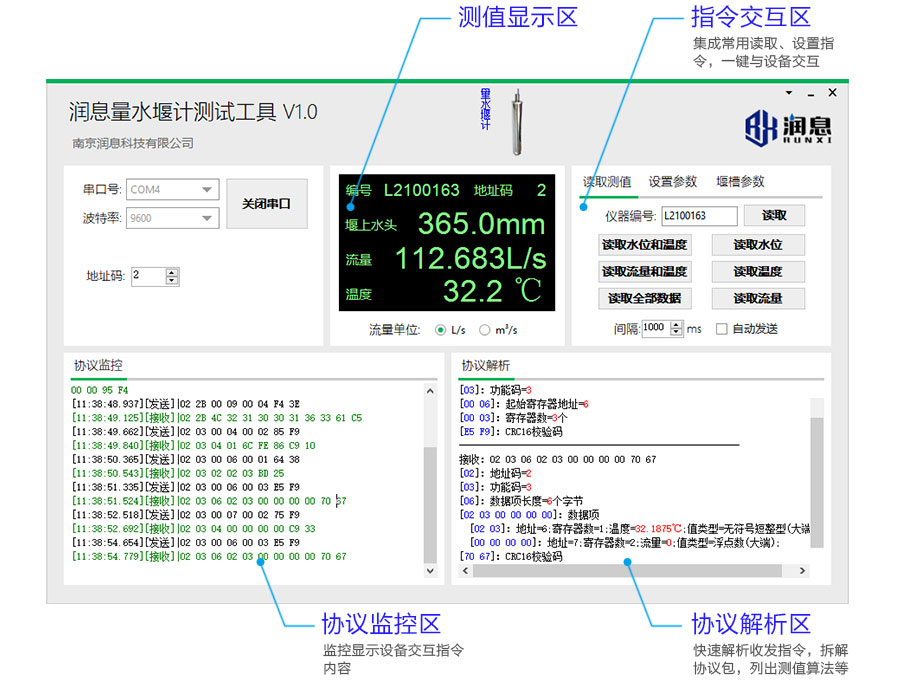Click the 协议解析 vertical scrollbar thumb
This screenshot has width=900, height=682.
click(817, 482)
